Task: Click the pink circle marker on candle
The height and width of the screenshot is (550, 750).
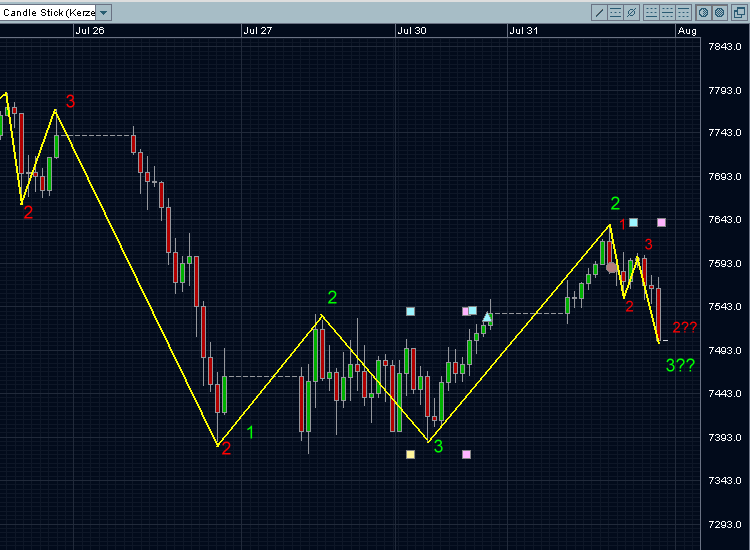Action: [611, 267]
